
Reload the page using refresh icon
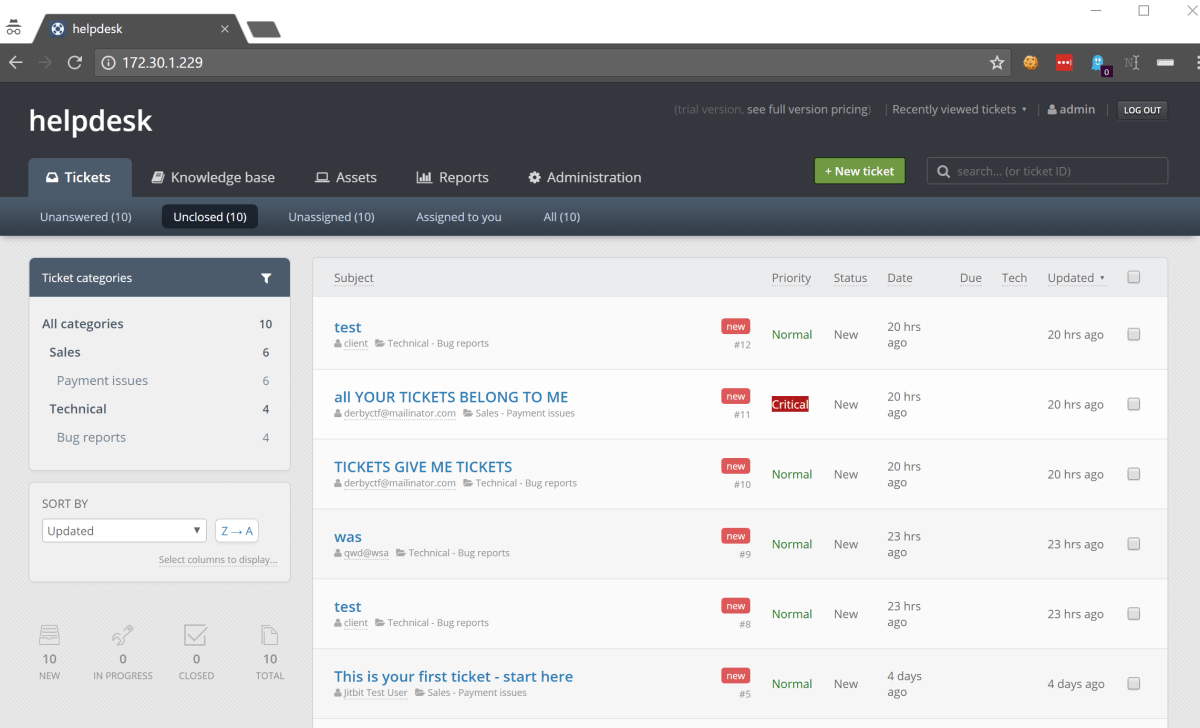(74, 62)
